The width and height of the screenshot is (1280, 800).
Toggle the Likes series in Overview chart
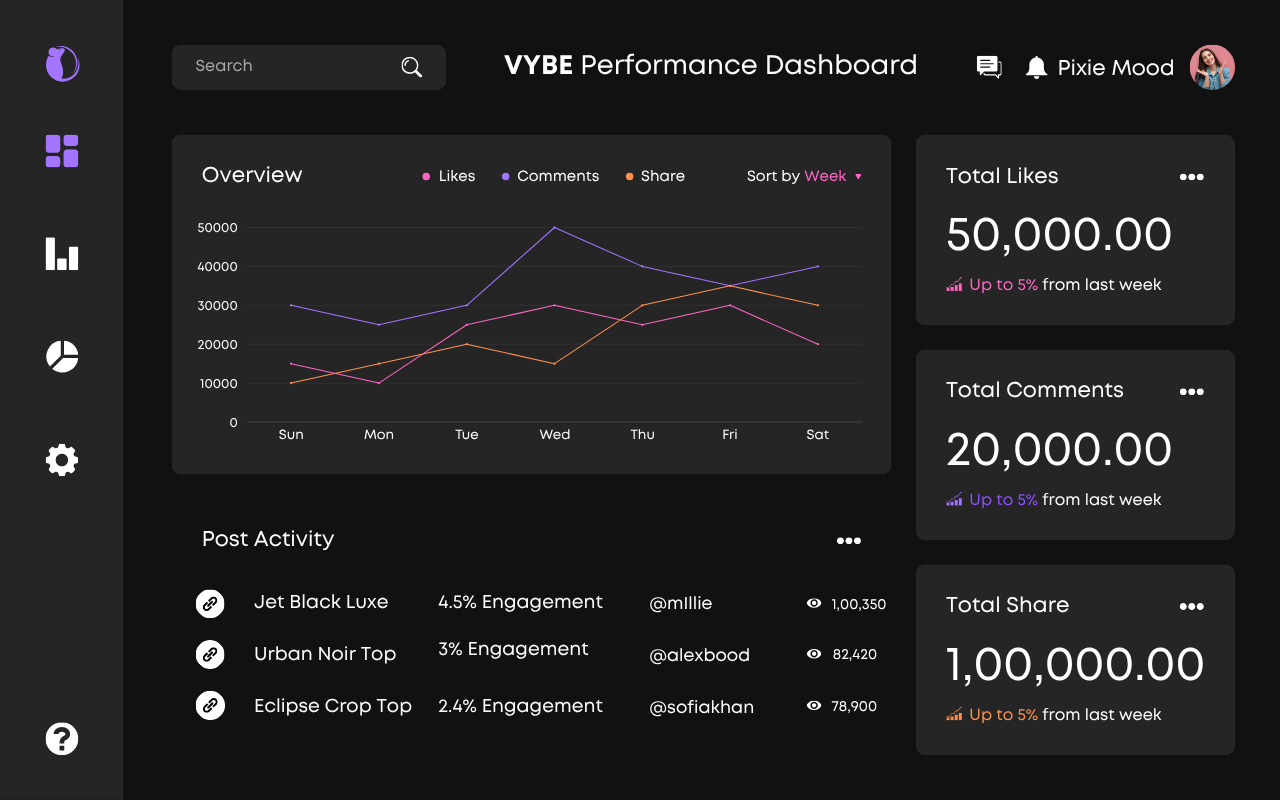click(x=448, y=176)
